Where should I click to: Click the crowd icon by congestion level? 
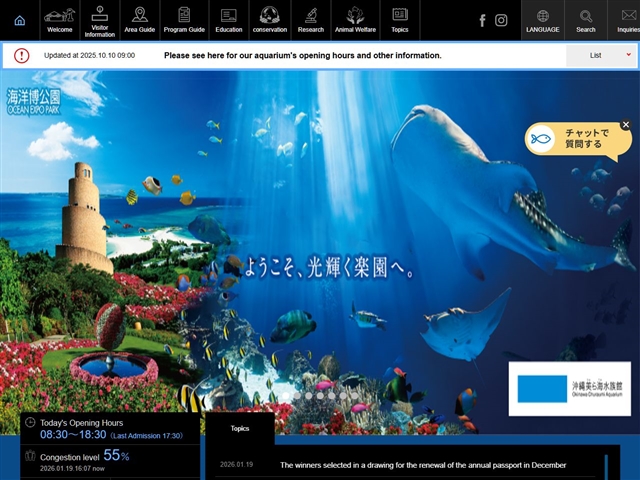click(30, 456)
